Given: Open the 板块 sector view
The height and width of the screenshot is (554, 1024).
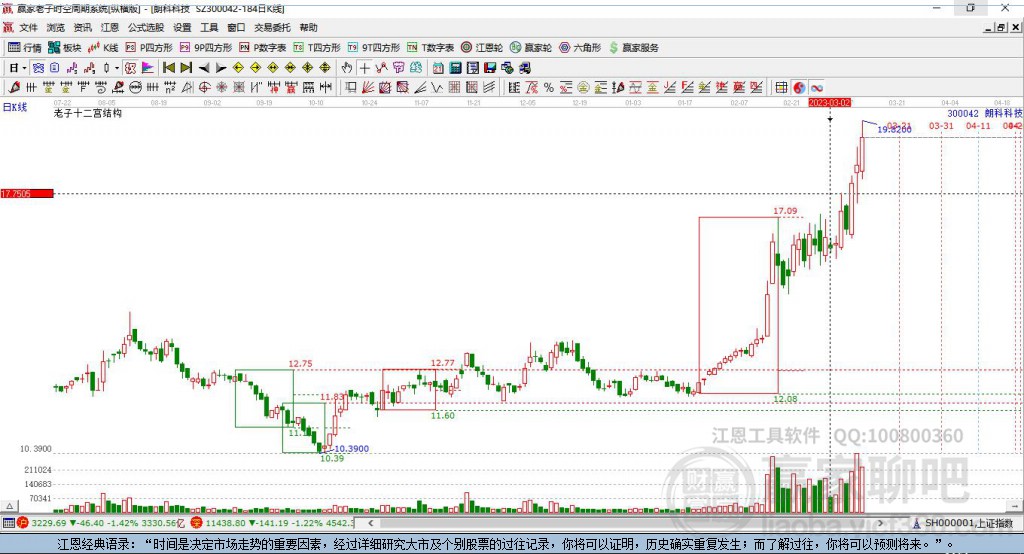Looking at the screenshot, I should pyautogui.click(x=64, y=48).
